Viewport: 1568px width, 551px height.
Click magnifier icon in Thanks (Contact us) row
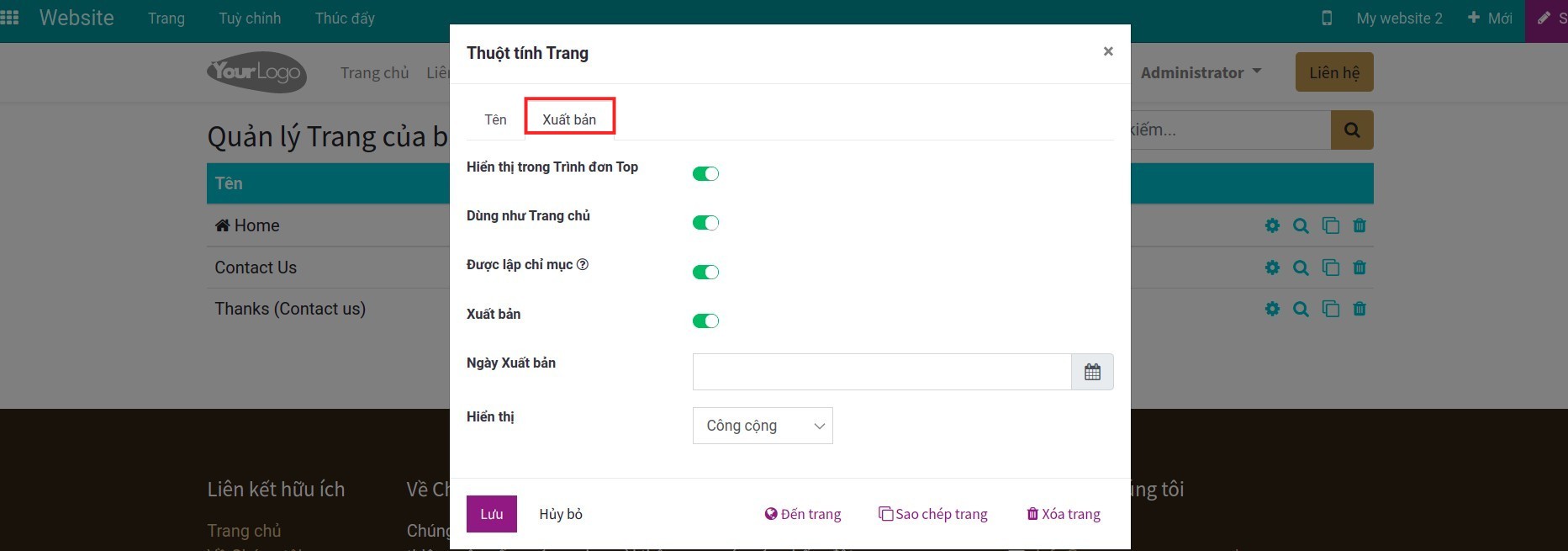point(1301,309)
